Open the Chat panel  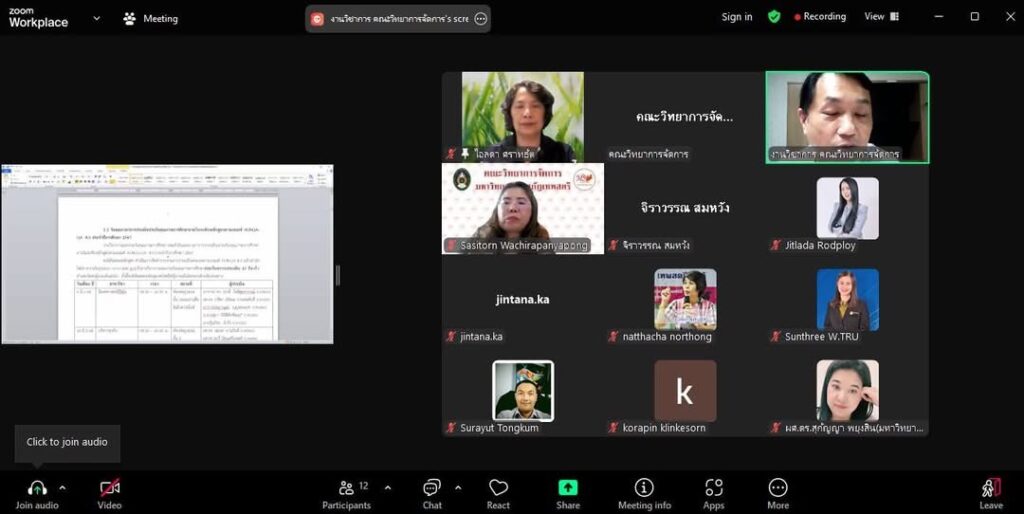pyautogui.click(x=432, y=491)
